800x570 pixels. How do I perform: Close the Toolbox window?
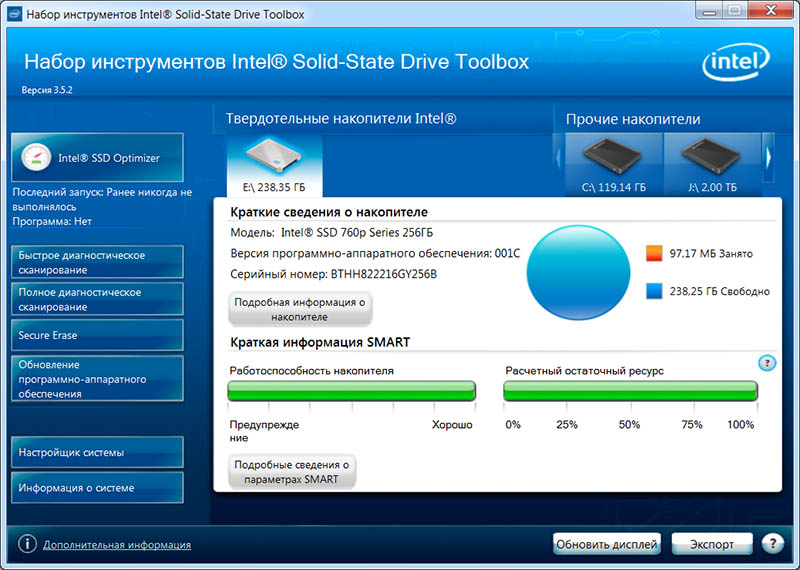pyautogui.click(x=772, y=10)
